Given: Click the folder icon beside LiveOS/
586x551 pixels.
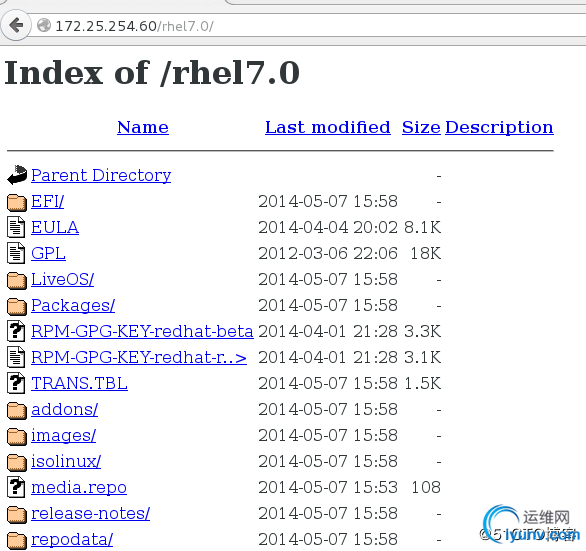Looking at the screenshot, I should coord(17,280).
